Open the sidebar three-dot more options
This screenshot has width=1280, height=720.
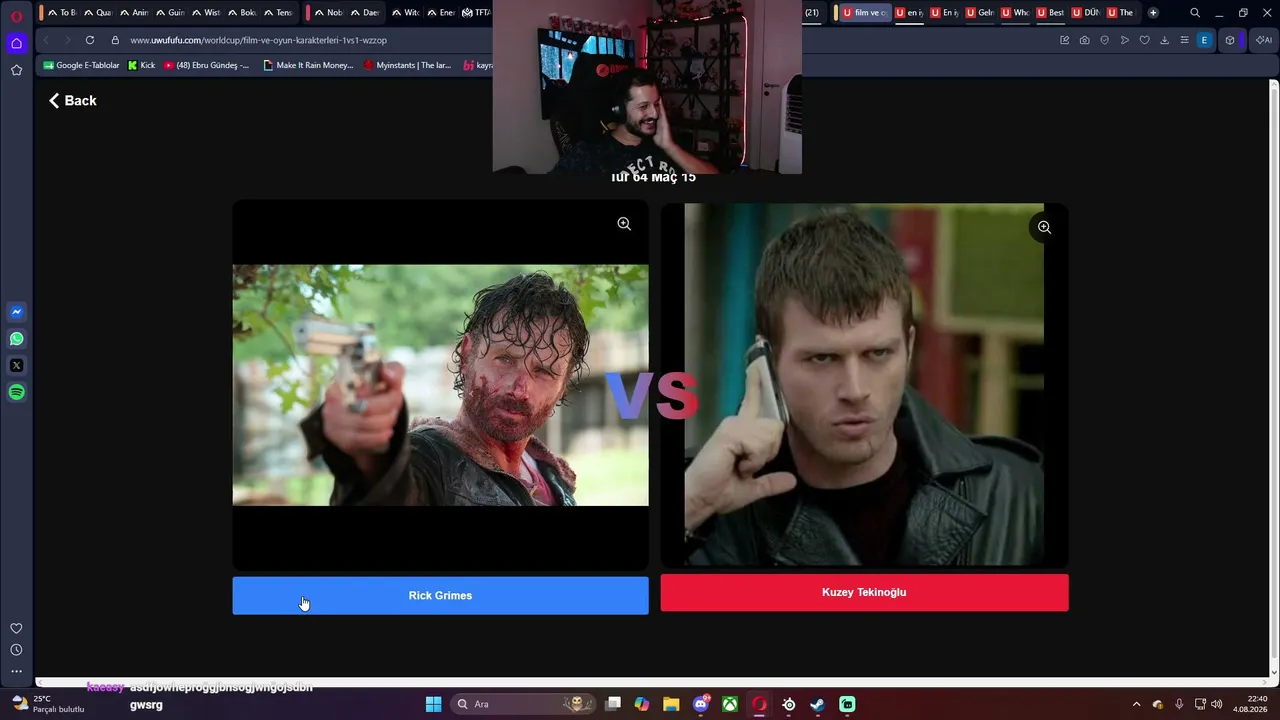coord(16,671)
